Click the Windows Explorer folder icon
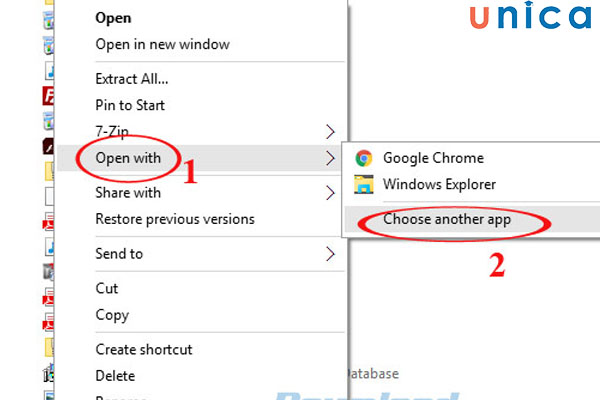The width and height of the screenshot is (600, 400). (x=364, y=184)
